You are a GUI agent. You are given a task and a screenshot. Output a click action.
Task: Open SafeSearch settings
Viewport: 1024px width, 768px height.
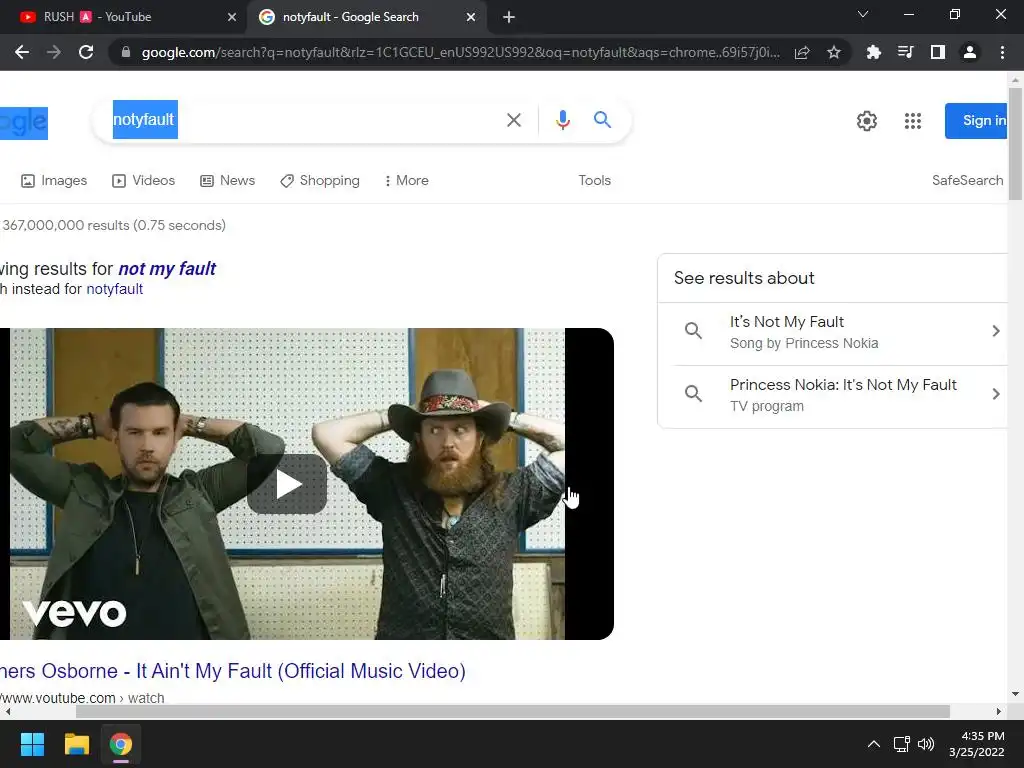(967, 180)
